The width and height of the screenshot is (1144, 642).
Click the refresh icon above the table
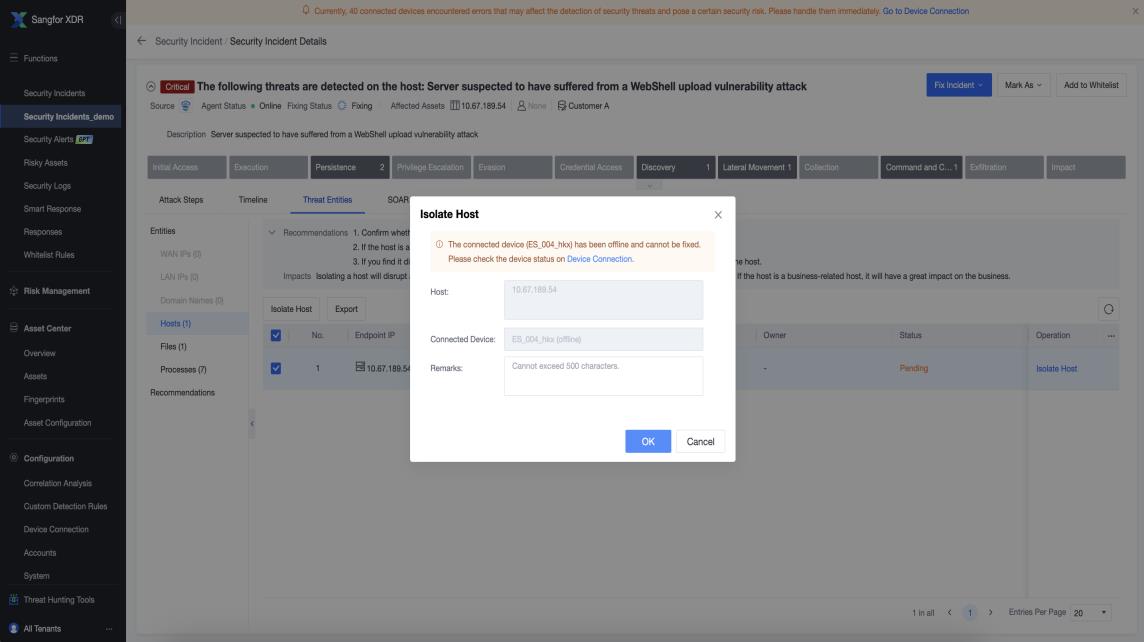pyautogui.click(x=1108, y=309)
